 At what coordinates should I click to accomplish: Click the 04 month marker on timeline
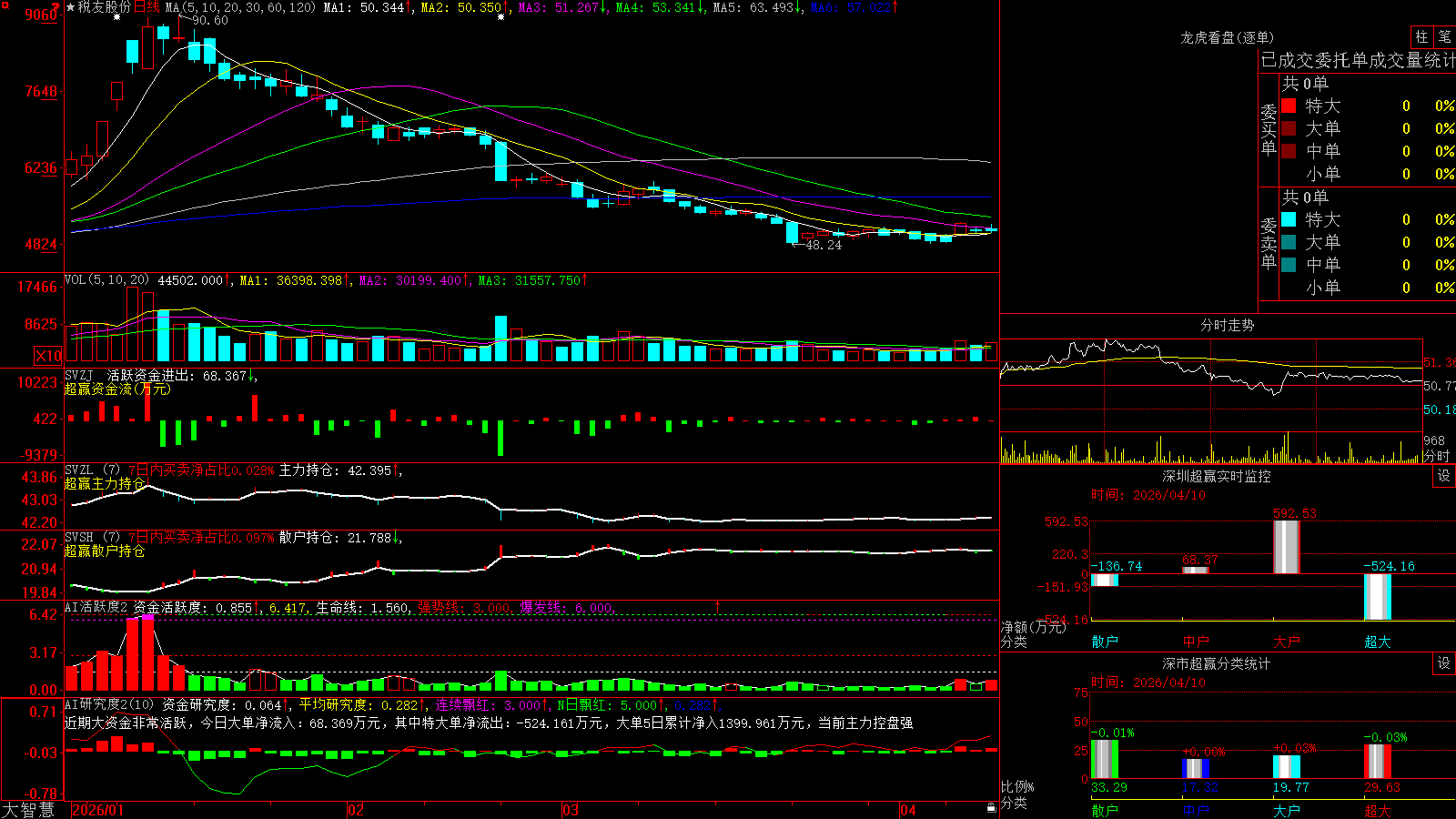coord(907,810)
